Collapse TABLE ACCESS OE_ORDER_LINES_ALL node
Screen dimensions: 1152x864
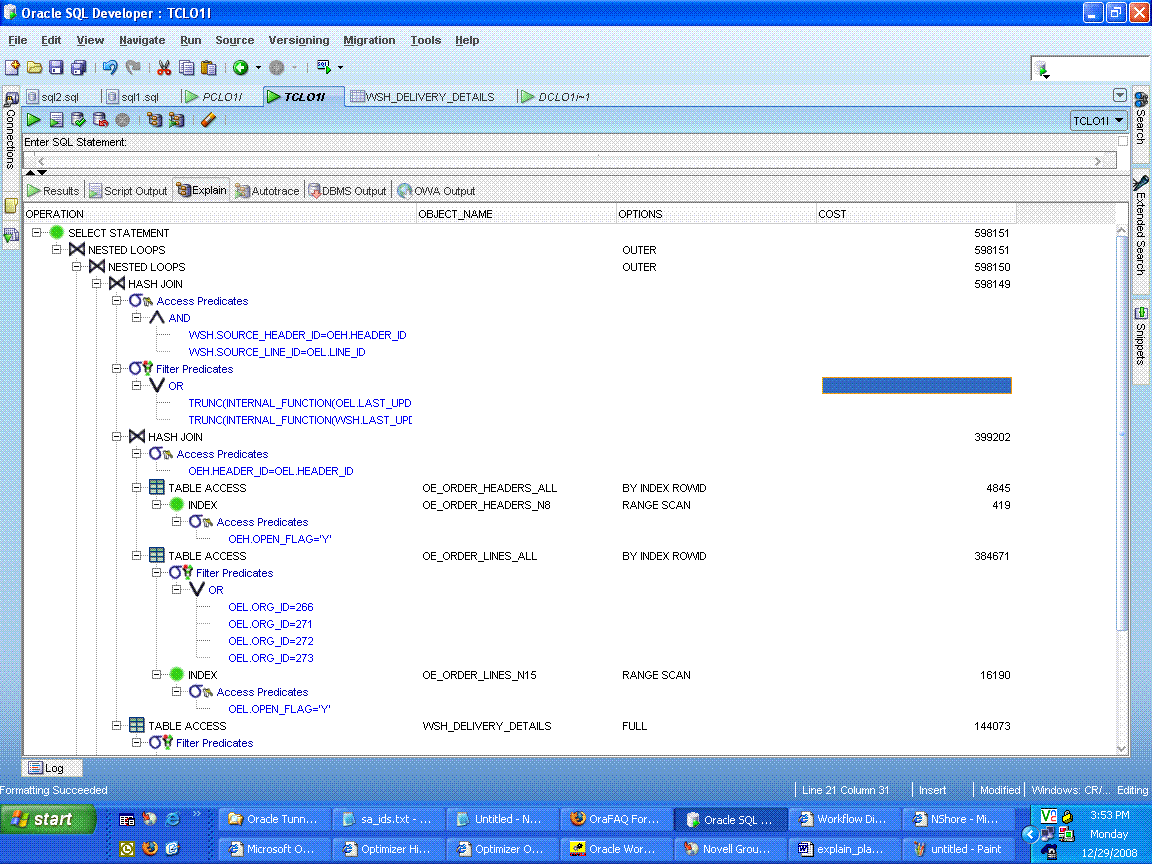(x=136, y=556)
